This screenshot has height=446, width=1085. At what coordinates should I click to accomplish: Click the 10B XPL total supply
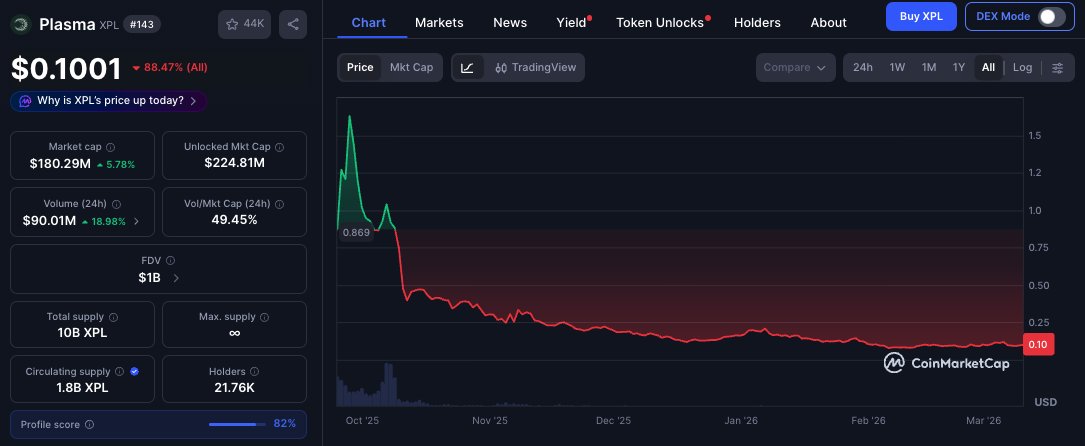[82, 333]
